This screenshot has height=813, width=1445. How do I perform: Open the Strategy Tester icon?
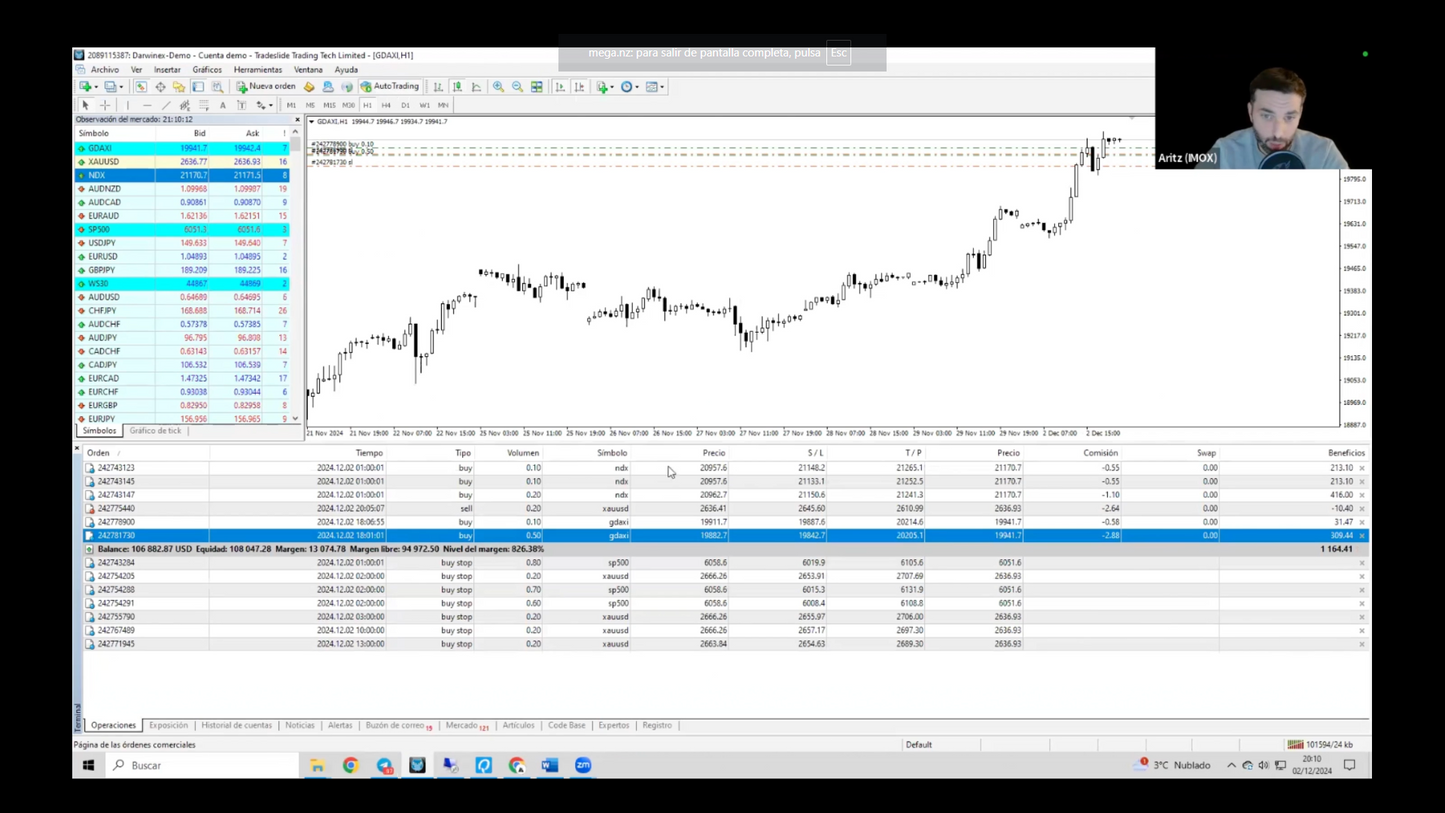click(x=217, y=87)
